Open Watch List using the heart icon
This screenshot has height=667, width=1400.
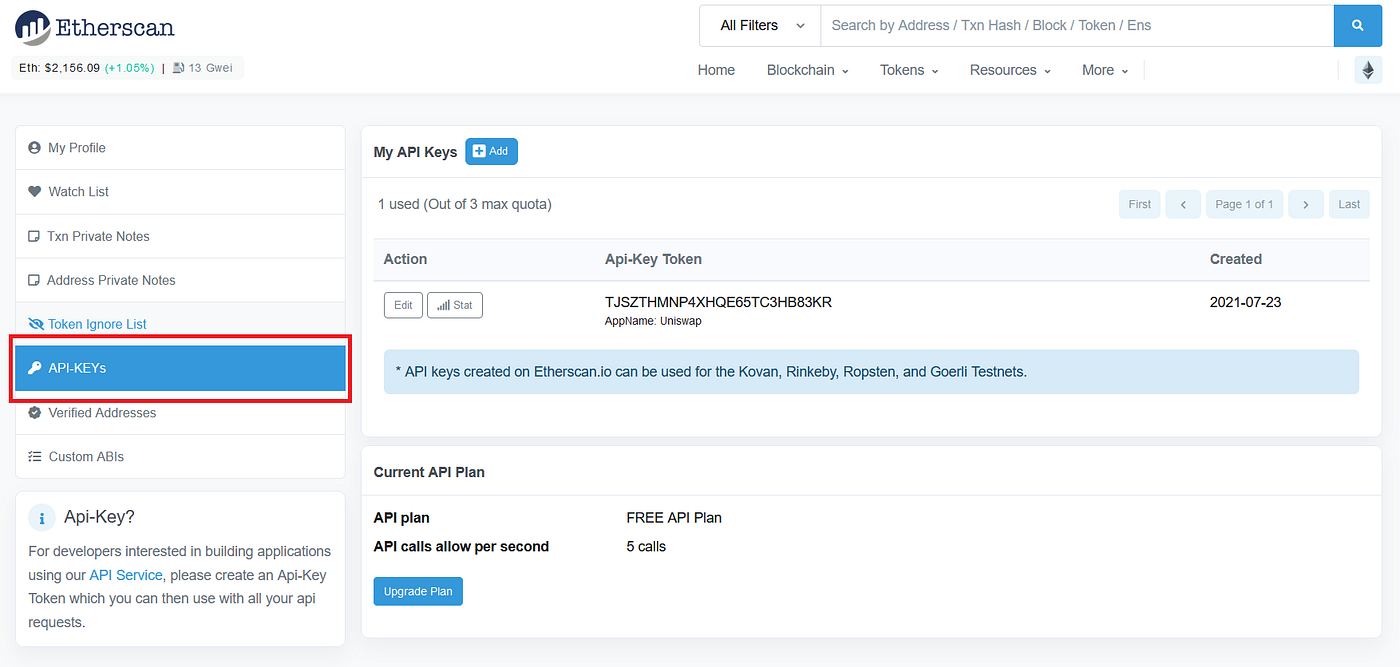point(35,191)
